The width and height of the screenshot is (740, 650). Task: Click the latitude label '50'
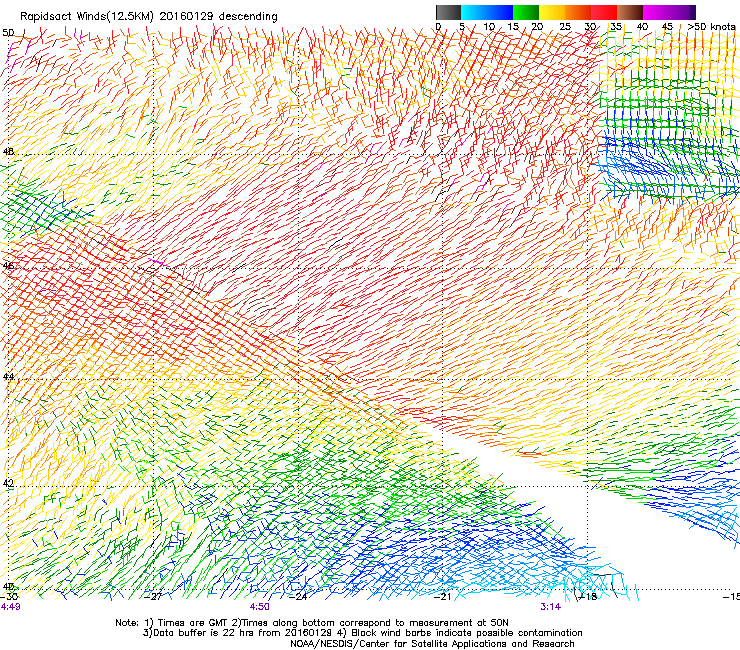(8, 33)
